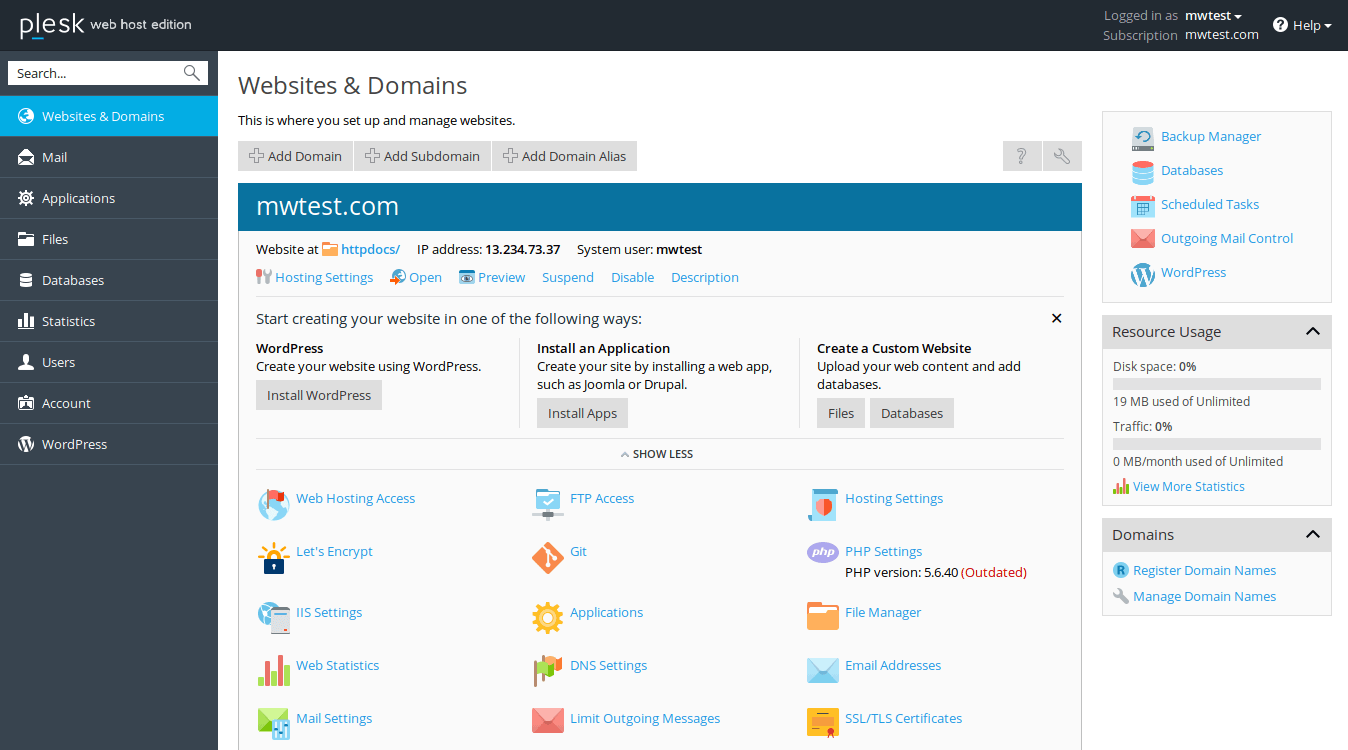Click into the Search input field
Screen dimensions: 1348x750
pyautogui.click(x=95, y=73)
